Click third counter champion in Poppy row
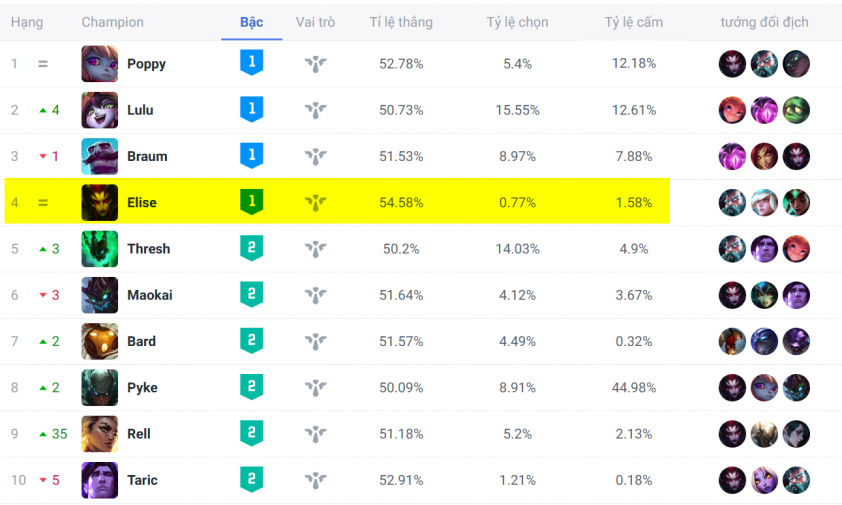The image size is (842, 505). coord(796,64)
